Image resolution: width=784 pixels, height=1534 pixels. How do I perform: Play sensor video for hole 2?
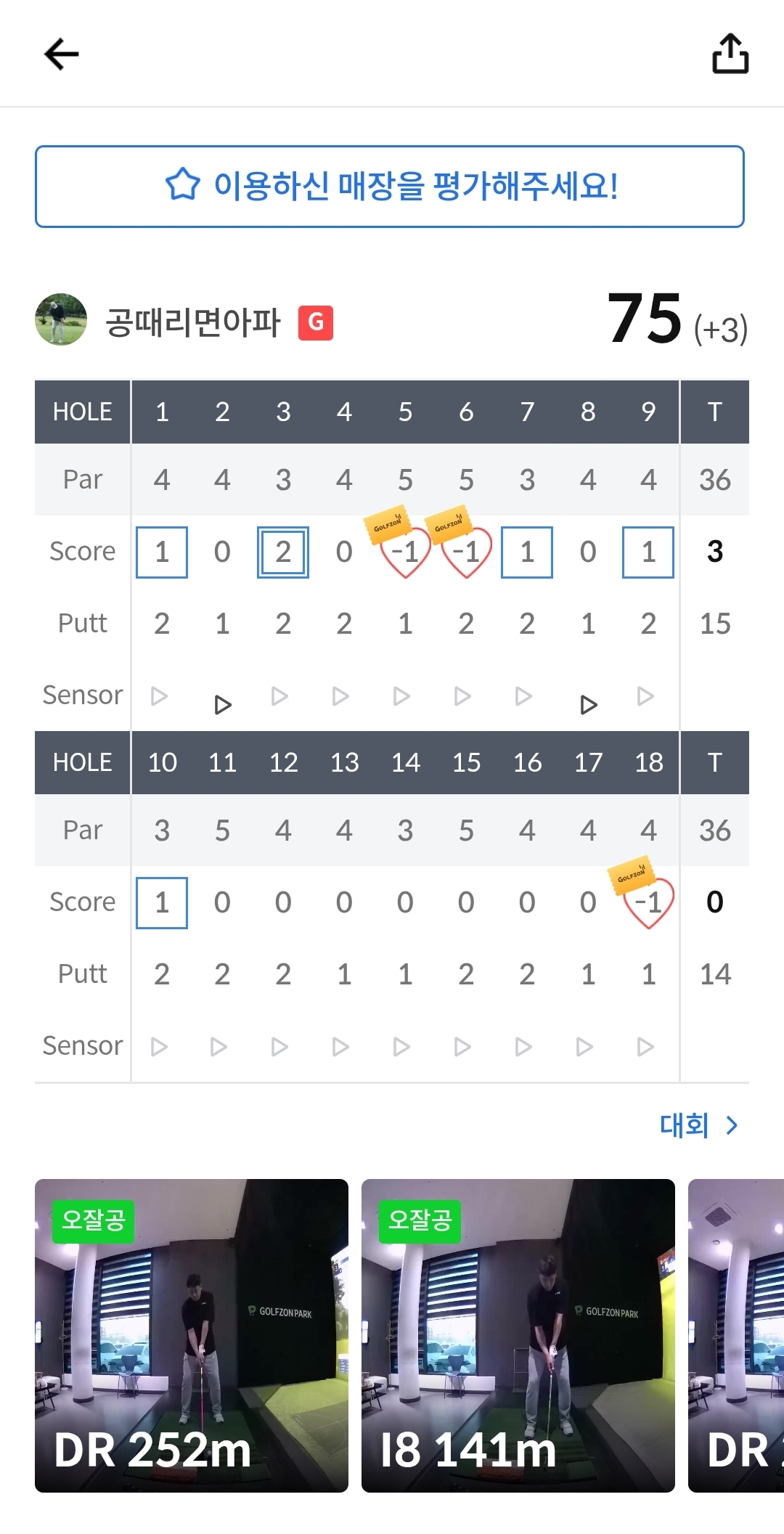(223, 704)
